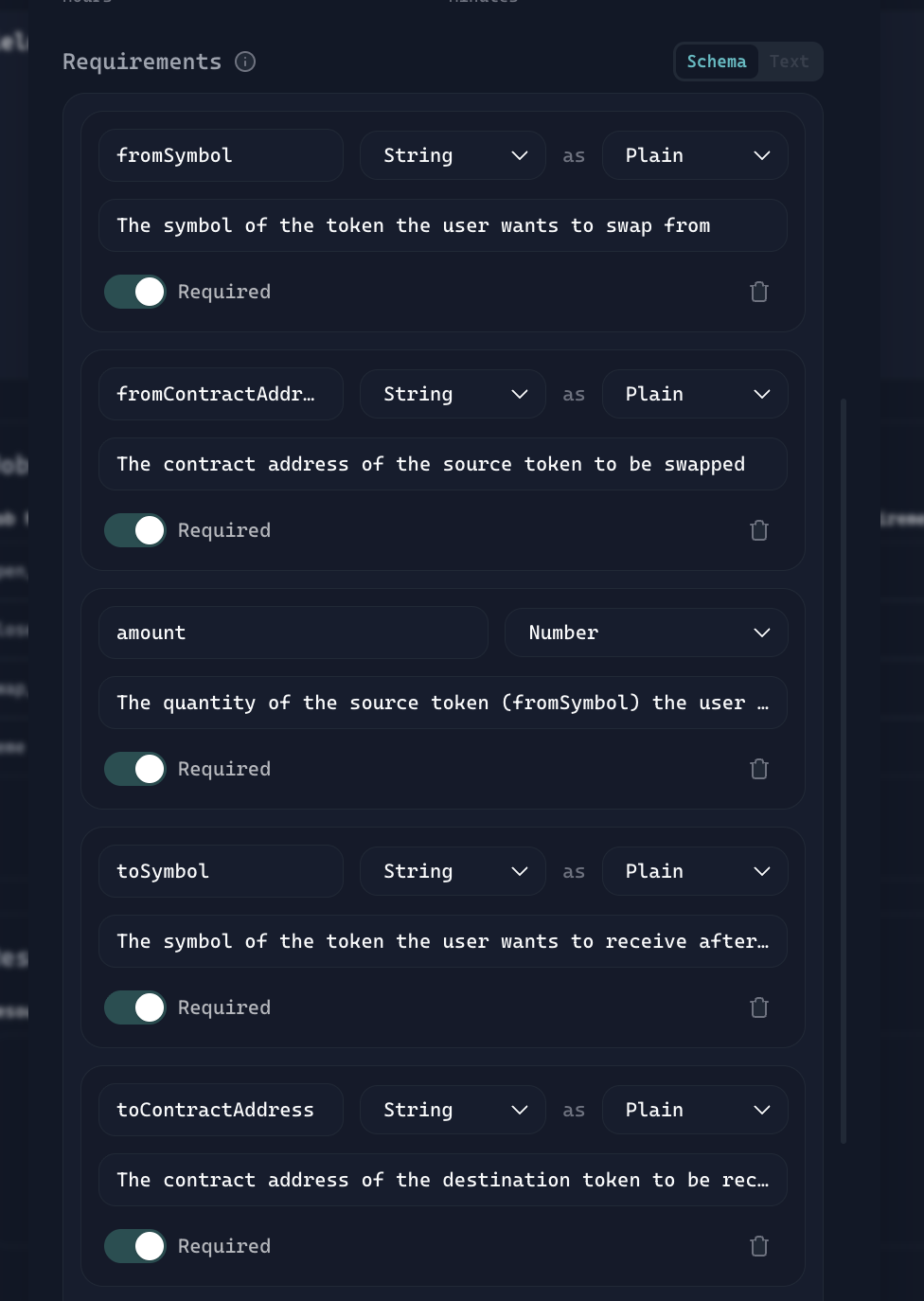The width and height of the screenshot is (924, 1301).
Task: Open the Plain format dropdown for toSymbol
Action: (x=695, y=871)
